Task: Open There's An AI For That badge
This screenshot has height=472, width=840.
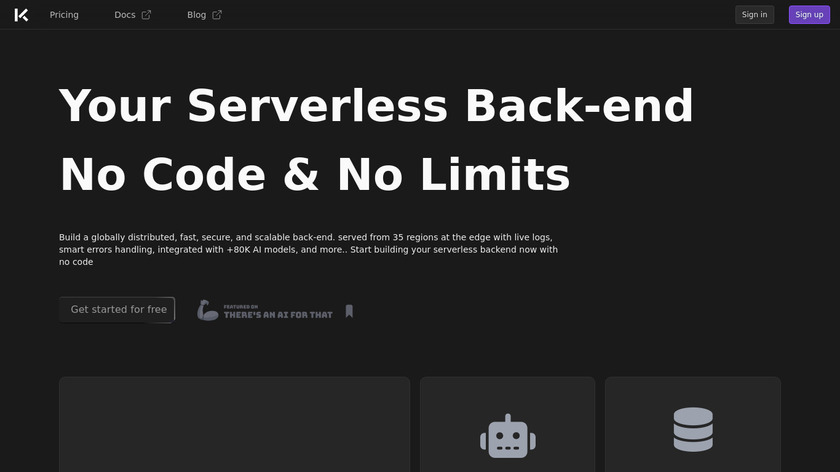Action: tap(275, 311)
